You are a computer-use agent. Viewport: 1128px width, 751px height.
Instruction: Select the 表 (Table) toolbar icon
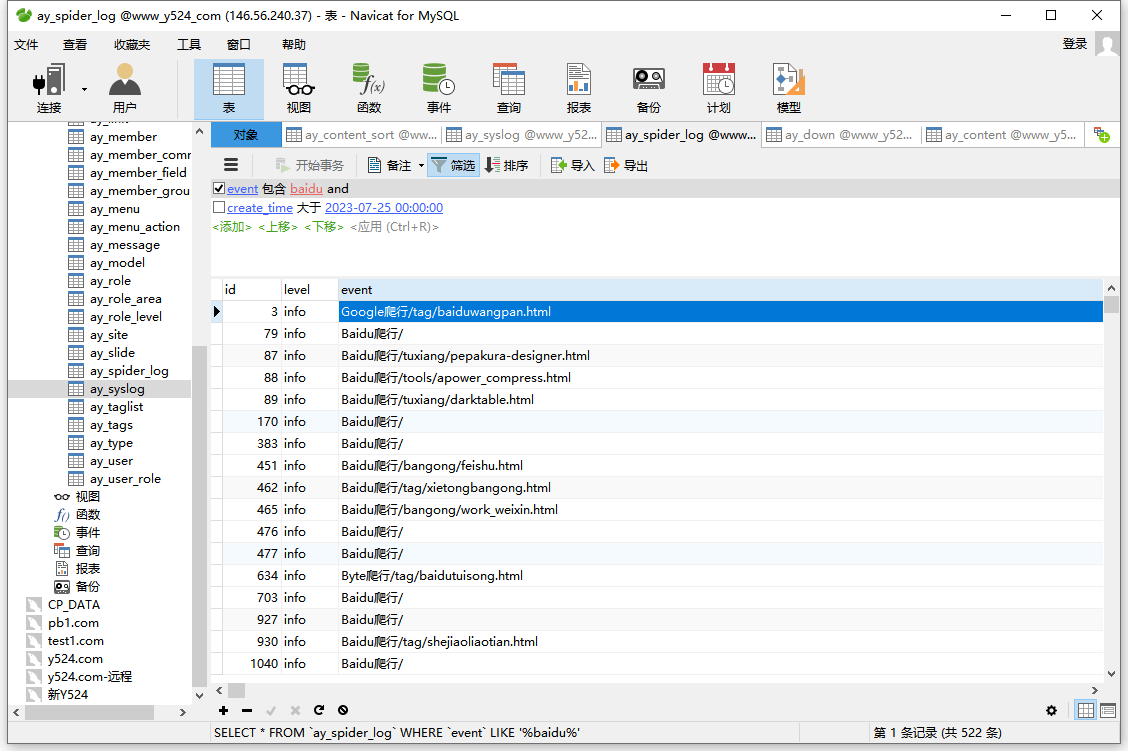click(229, 88)
